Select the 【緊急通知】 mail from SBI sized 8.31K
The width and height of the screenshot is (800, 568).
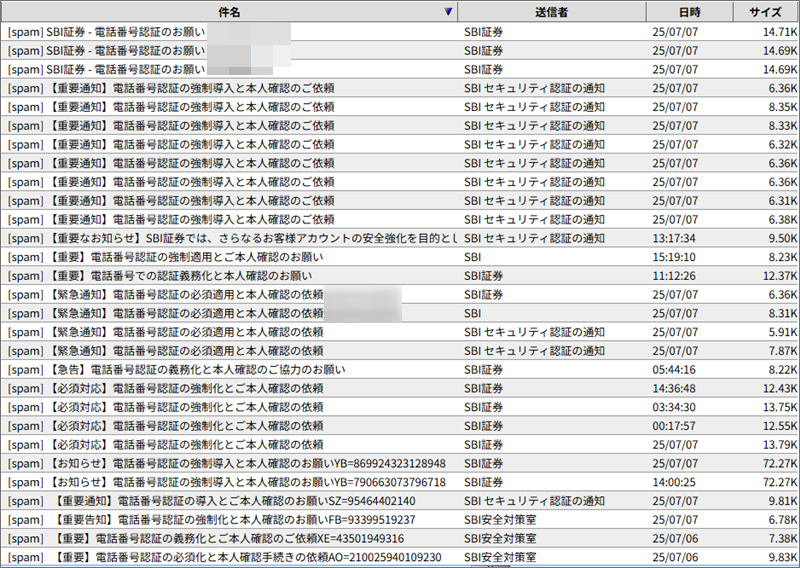[x=400, y=313]
